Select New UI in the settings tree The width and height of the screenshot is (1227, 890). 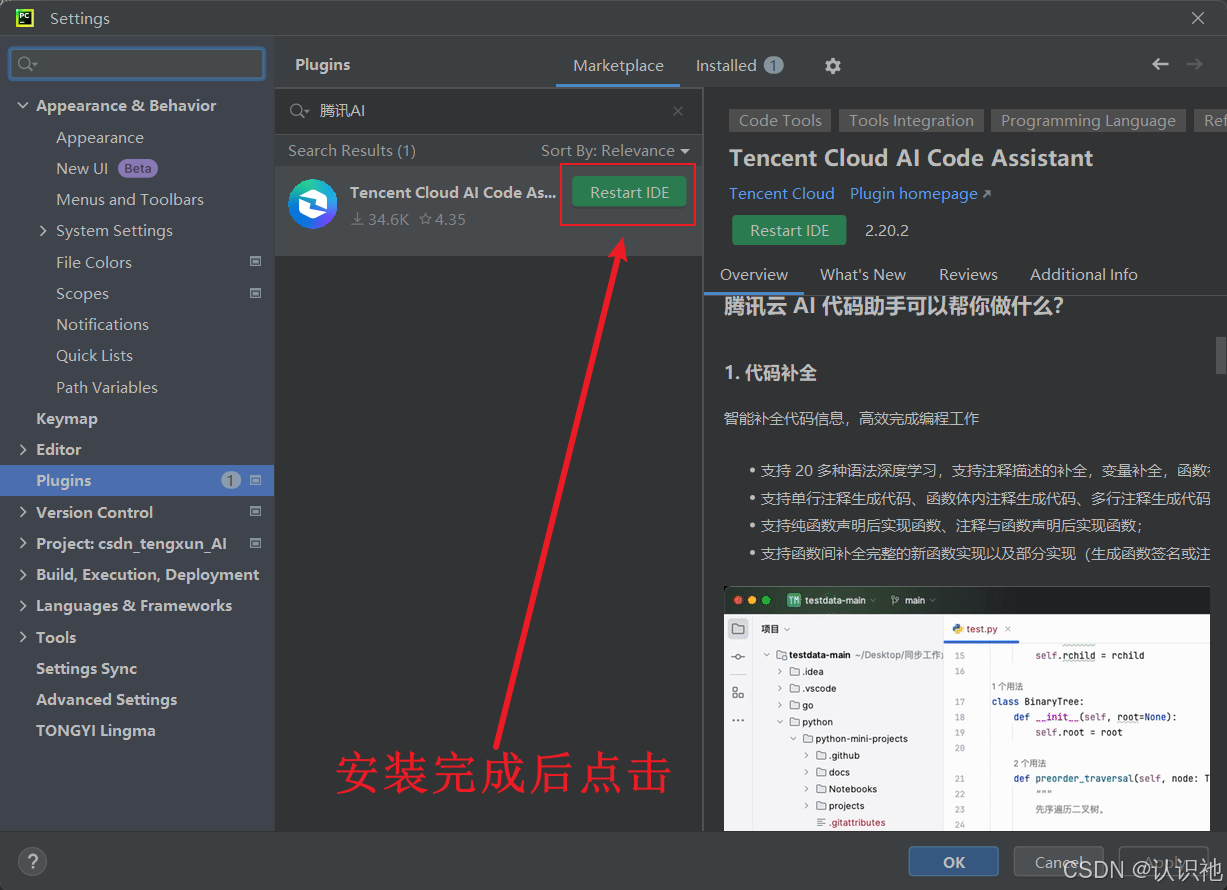[82, 168]
